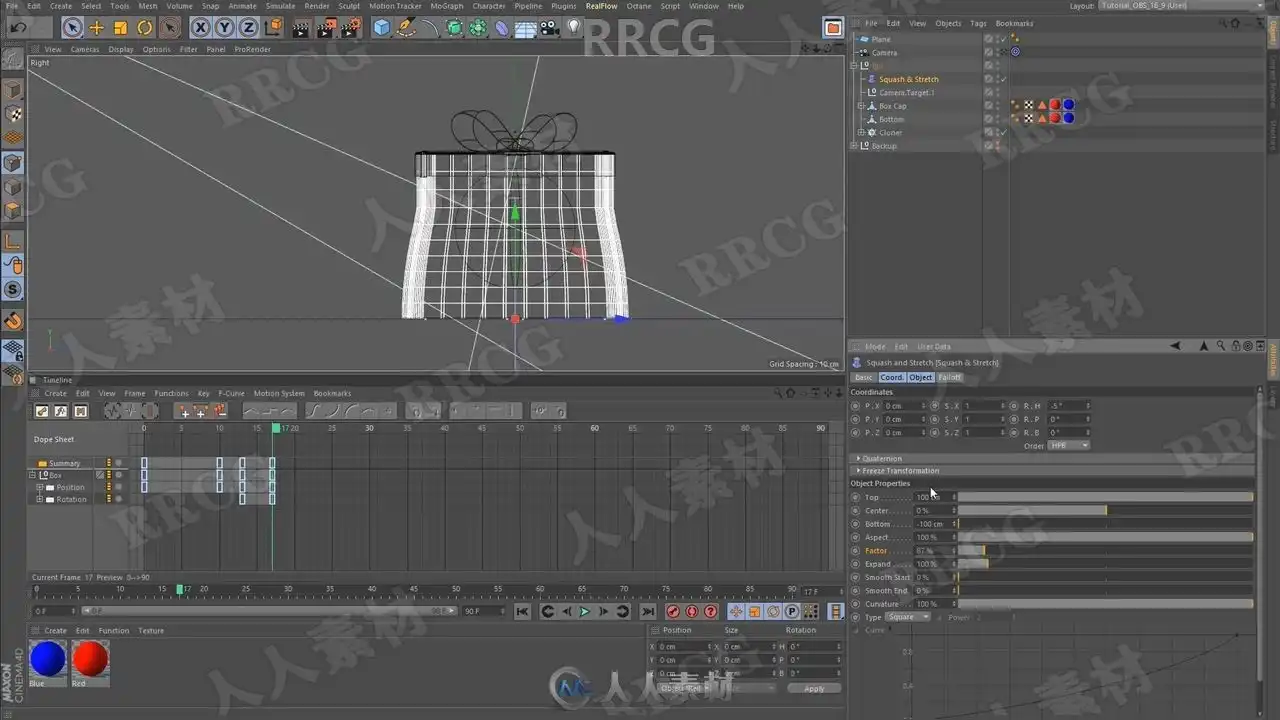
Task: Expand the Backup null object
Action: [854, 146]
